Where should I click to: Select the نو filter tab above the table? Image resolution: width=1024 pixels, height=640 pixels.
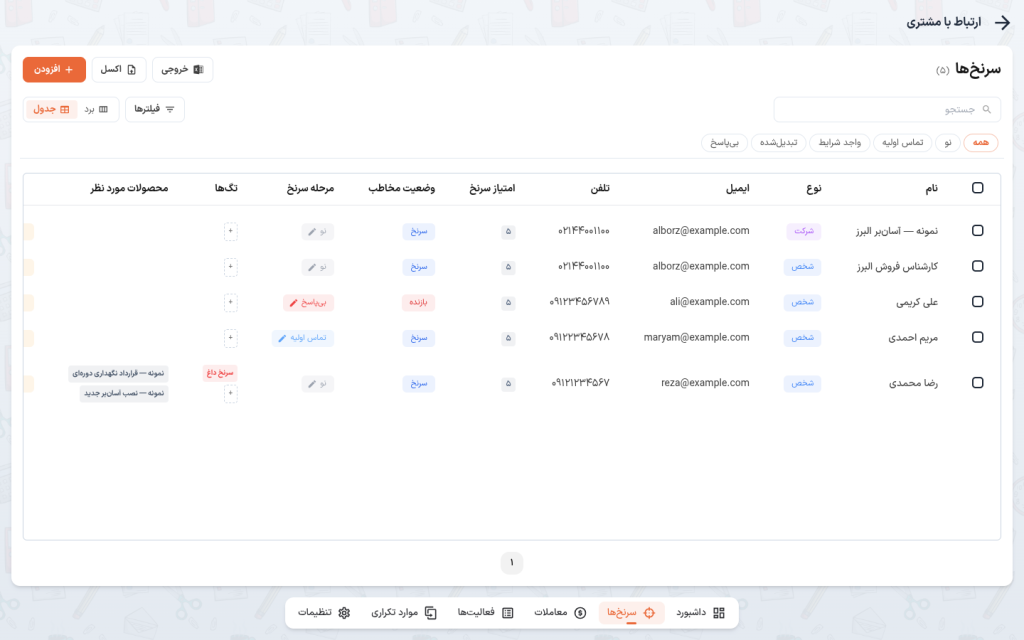(948, 142)
